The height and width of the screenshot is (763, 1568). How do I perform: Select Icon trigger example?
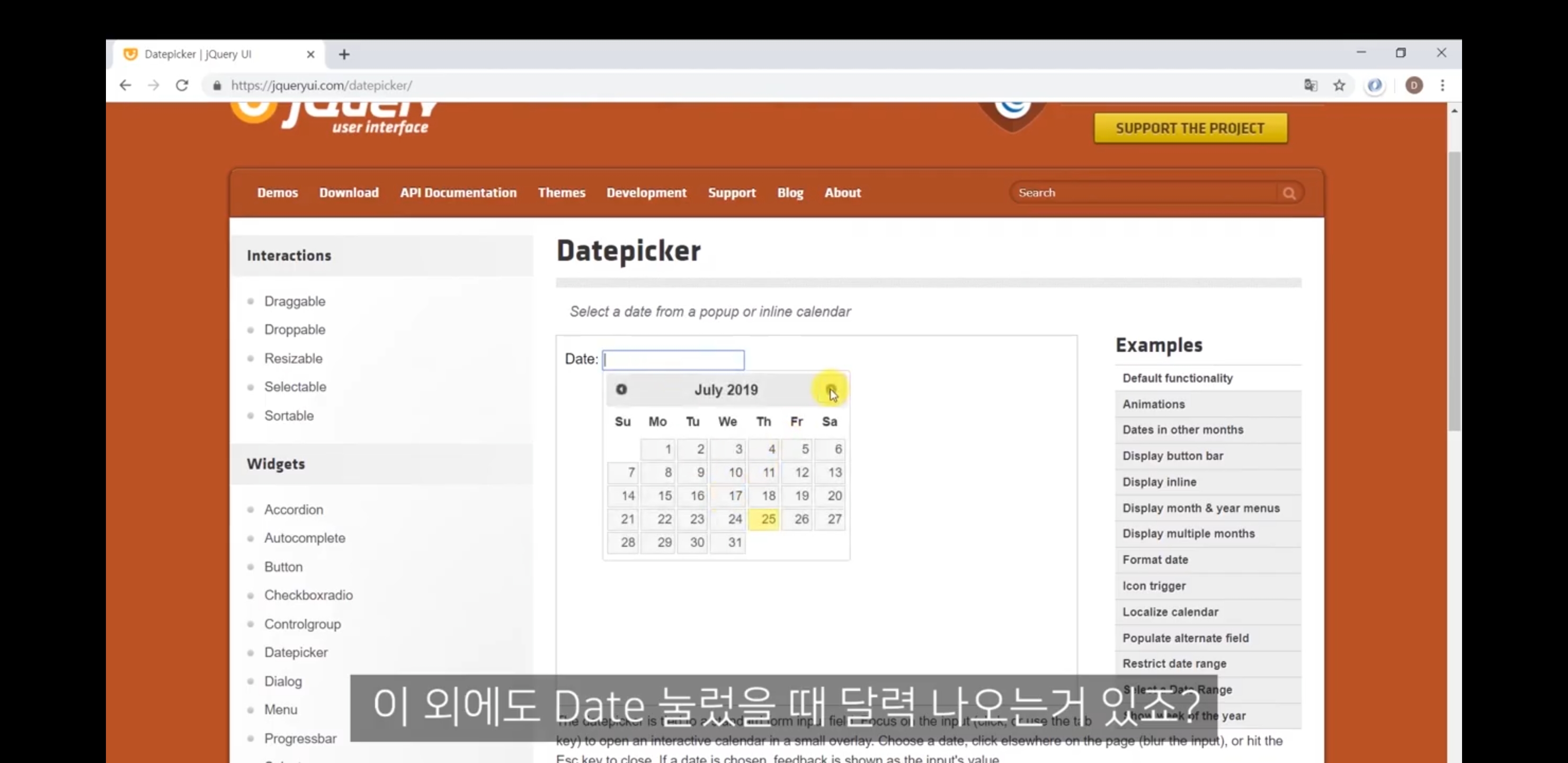click(x=1208, y=586)
